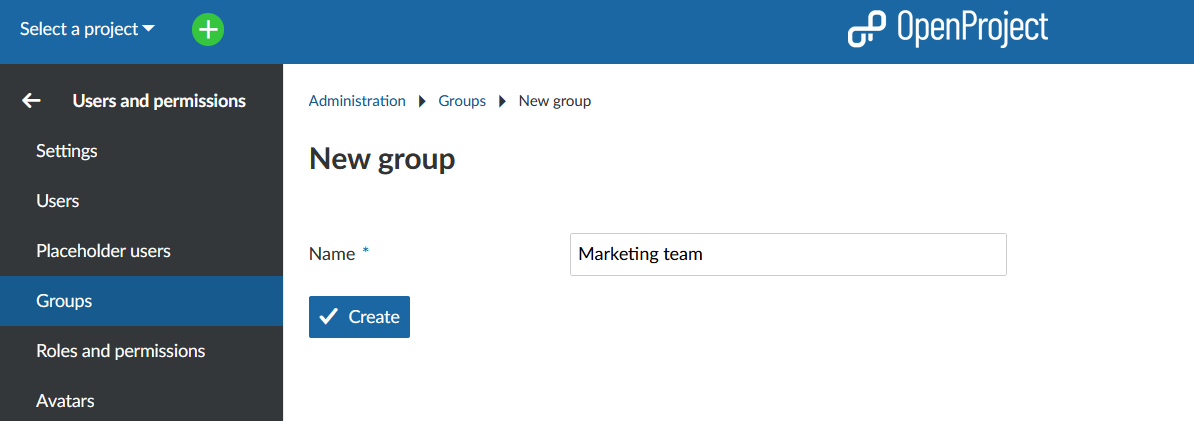Open Settings in the sidebar
The width and height of the screenshot is (1194, 421).
pyautogui.click(x=67, y=151)
